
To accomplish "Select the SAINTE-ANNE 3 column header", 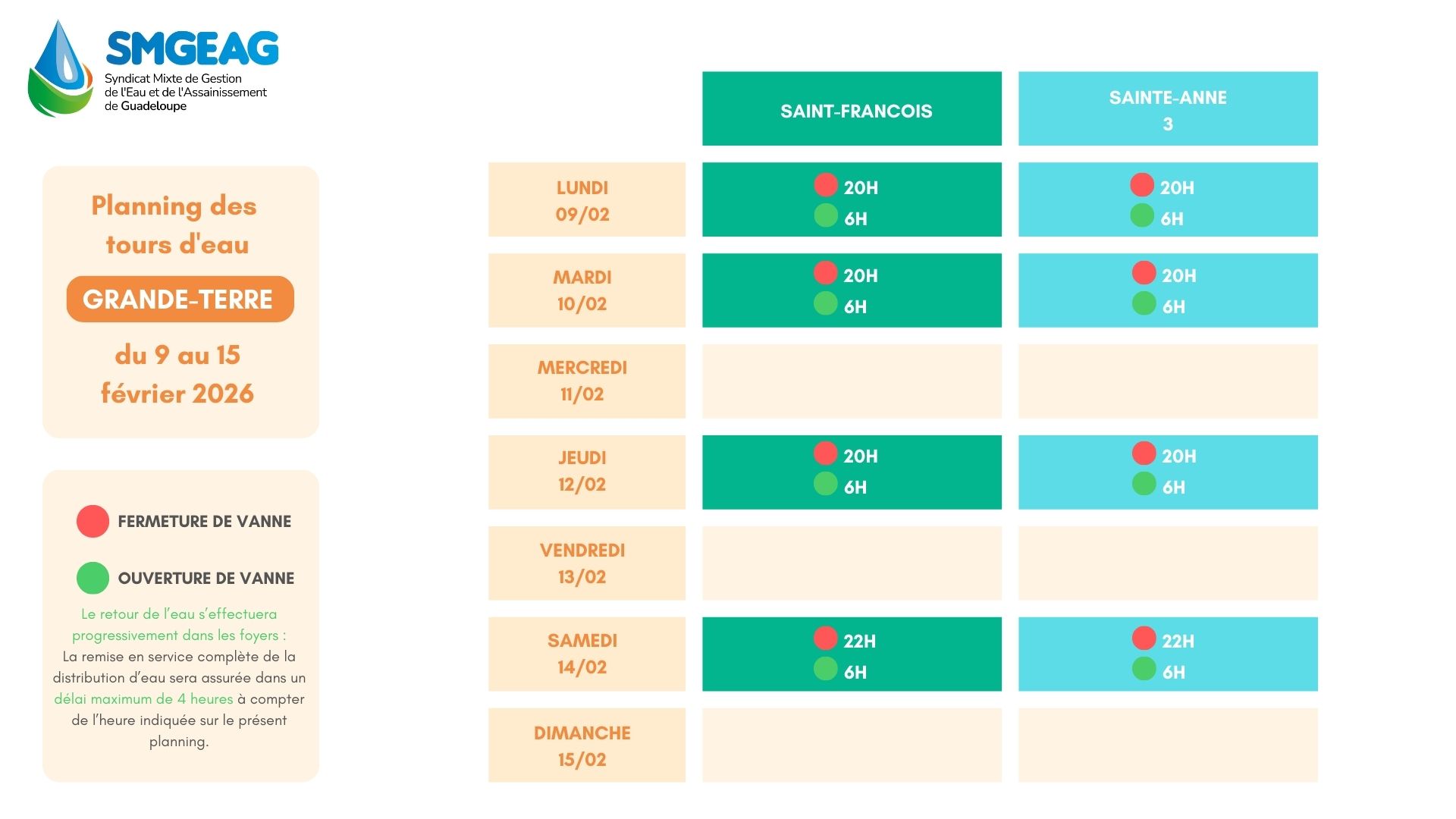I will [1168, 109].
